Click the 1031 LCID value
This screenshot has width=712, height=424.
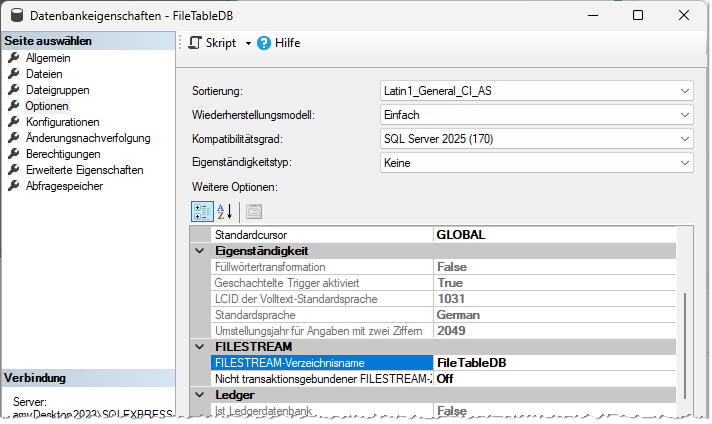point(451,299)
